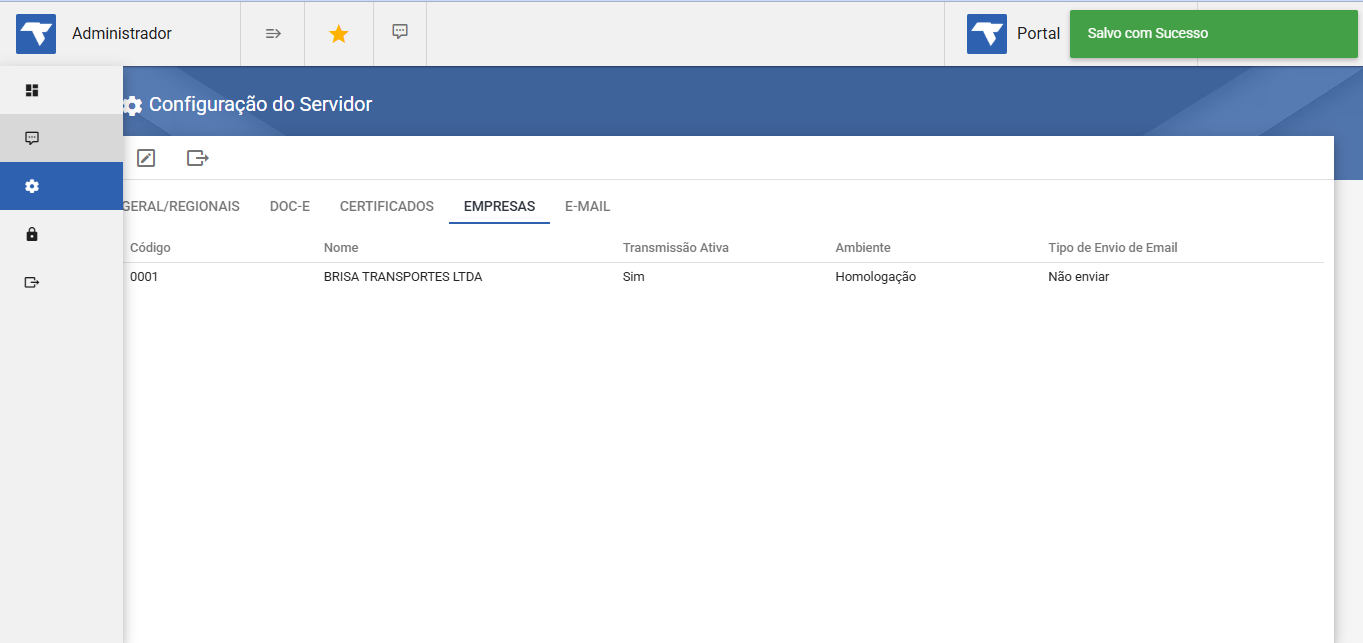
Task: Open the CERTIFICADOS tab
Action: pos(387,207)
